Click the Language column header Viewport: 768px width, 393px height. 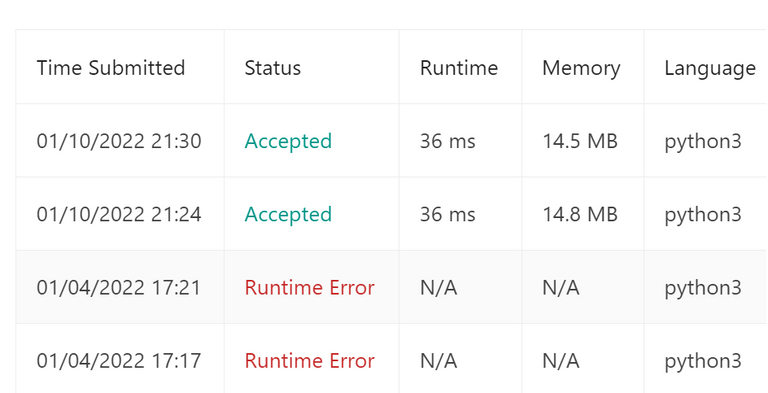(710, 69)
